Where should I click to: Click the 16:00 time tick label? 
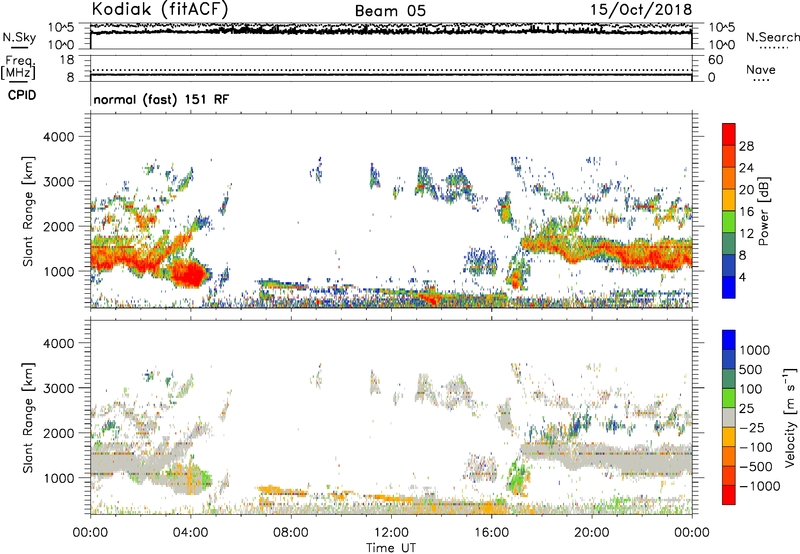(x=491, y=533)
